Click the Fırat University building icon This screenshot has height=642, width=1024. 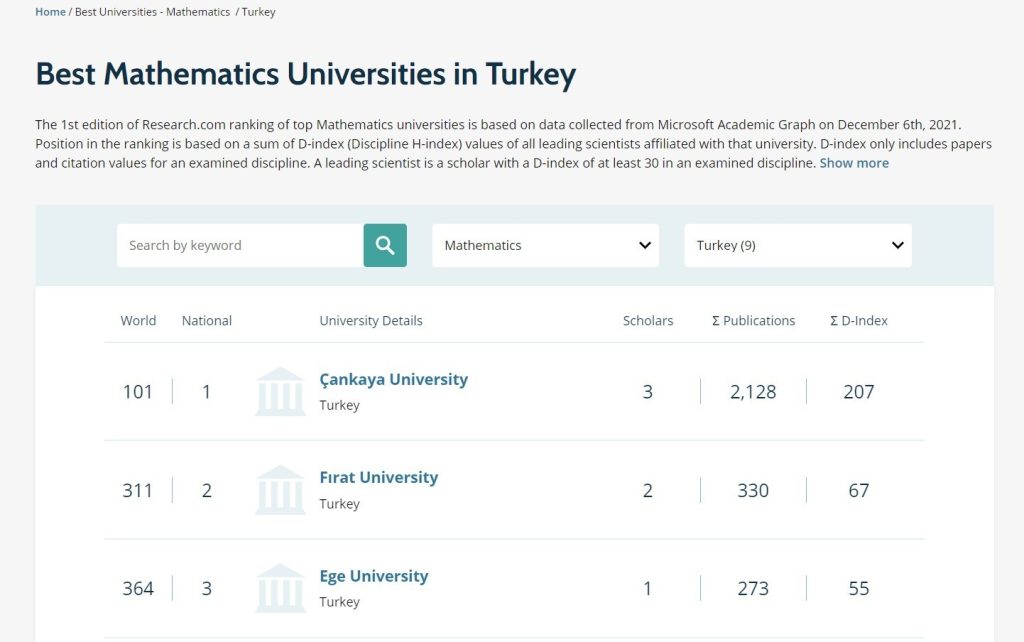pos(280,489)
